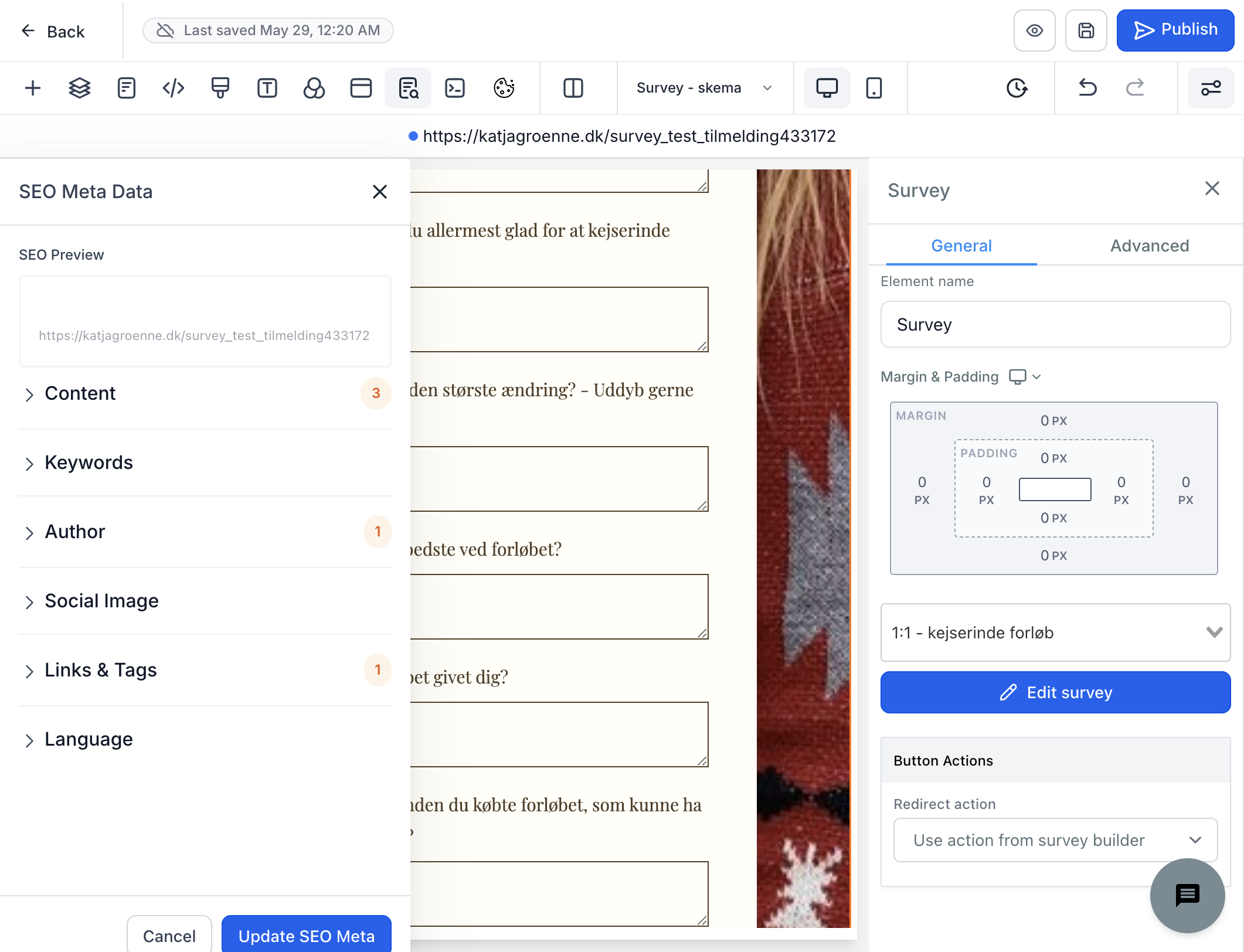This screenshot has height=952, width=1244.
Task: Open the terminal script icon
Action: tap(455, 88)
